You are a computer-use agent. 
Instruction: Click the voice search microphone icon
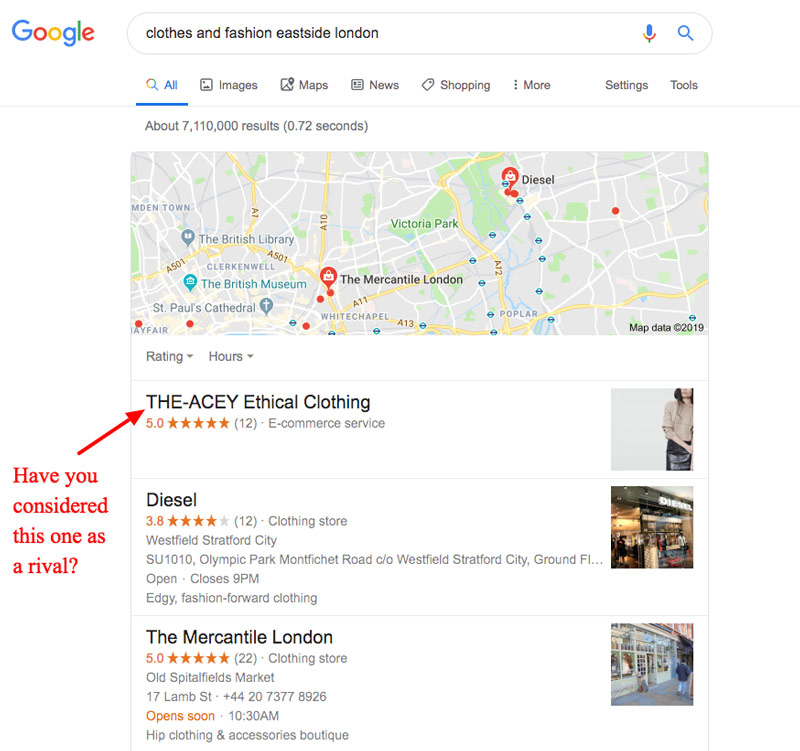point(649,33)
